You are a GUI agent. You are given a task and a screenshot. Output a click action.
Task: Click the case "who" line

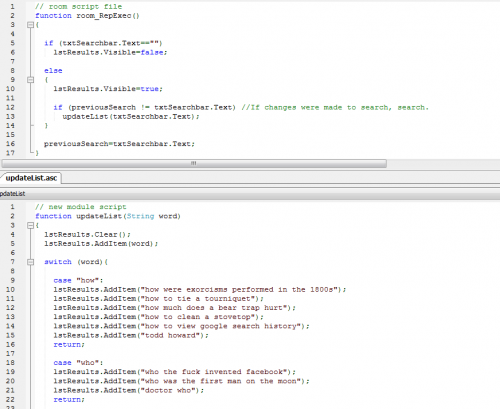(78, 363)
